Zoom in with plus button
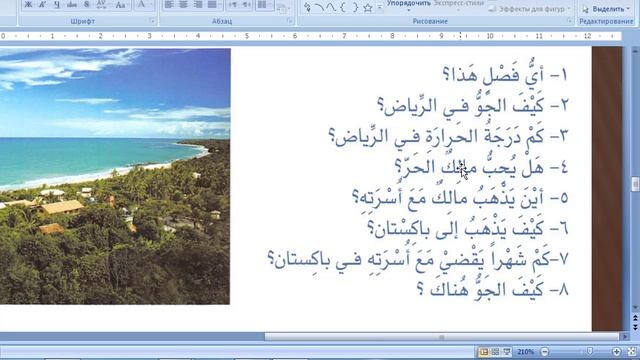Screen dimensions: 640x360 point(616,351)
